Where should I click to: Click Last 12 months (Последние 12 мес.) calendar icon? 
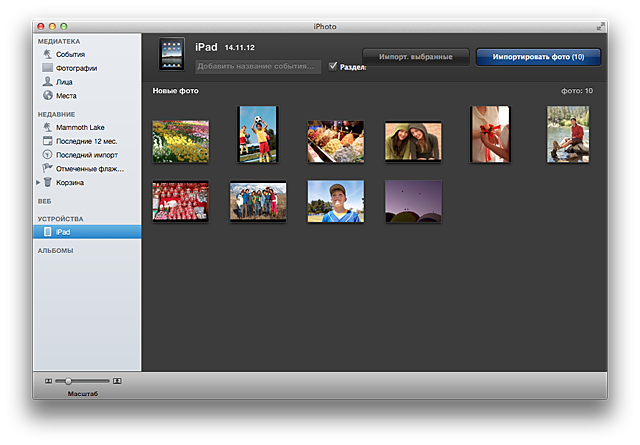point(48,141)
